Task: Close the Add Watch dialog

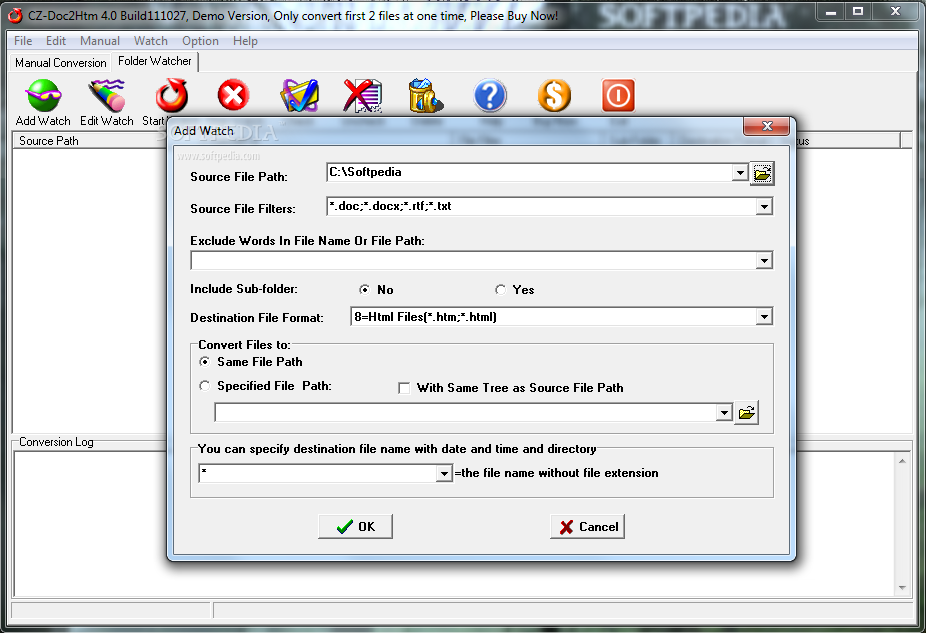Action: click(x=767, y=126)
